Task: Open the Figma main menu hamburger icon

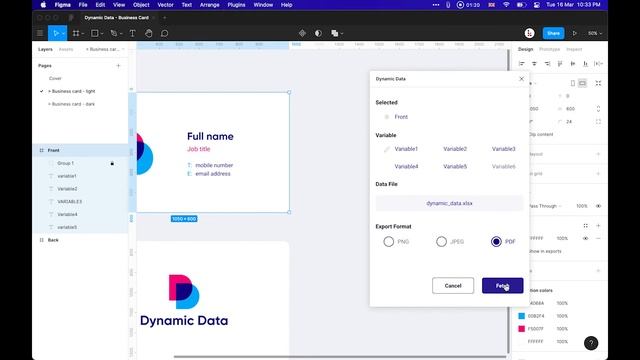Action: [40, 33]
